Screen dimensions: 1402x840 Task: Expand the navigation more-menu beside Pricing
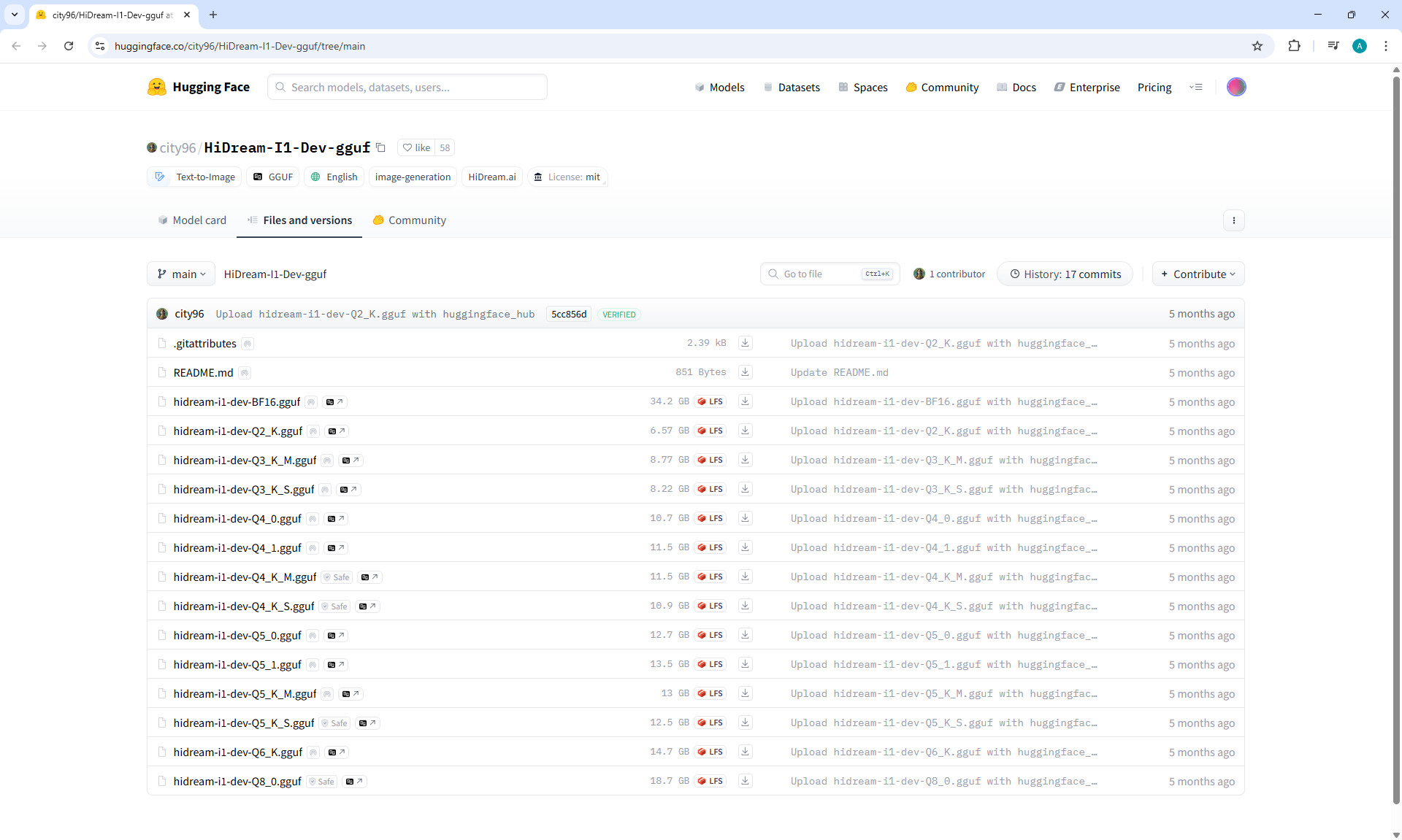pyautogui.click(x=1195, y=87)
